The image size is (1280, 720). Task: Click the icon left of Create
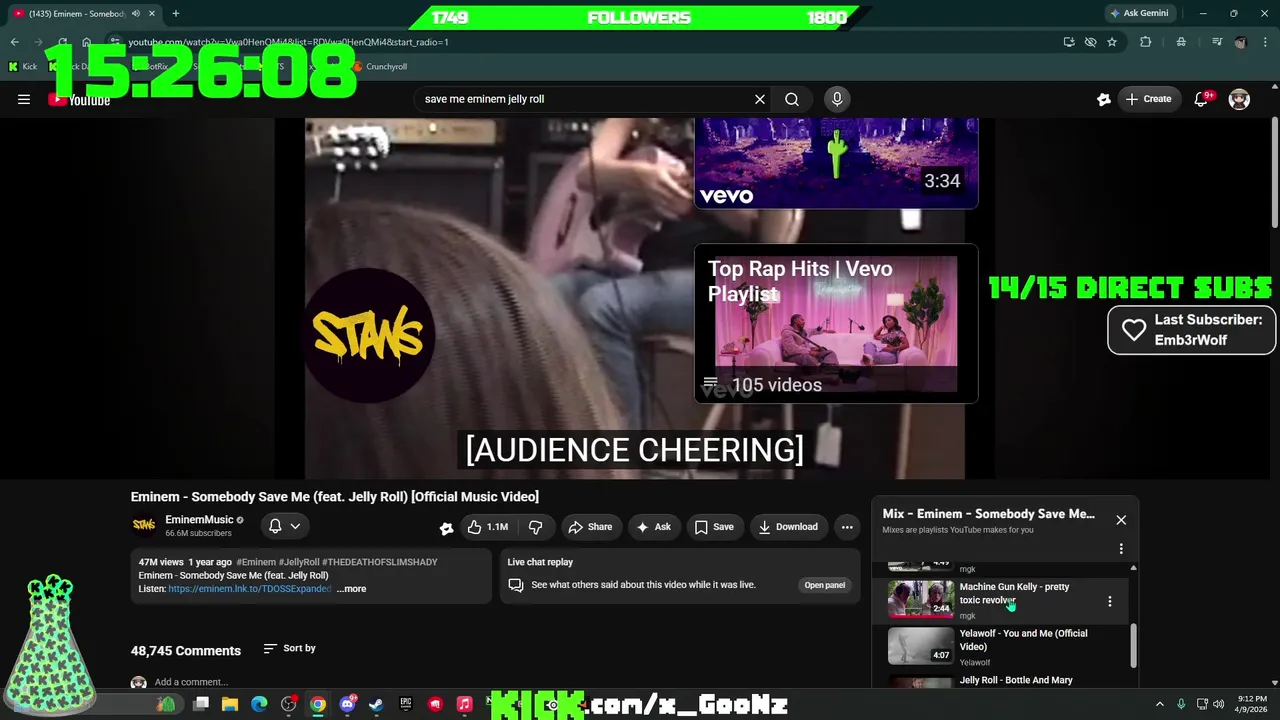(x=1103, y=99)
